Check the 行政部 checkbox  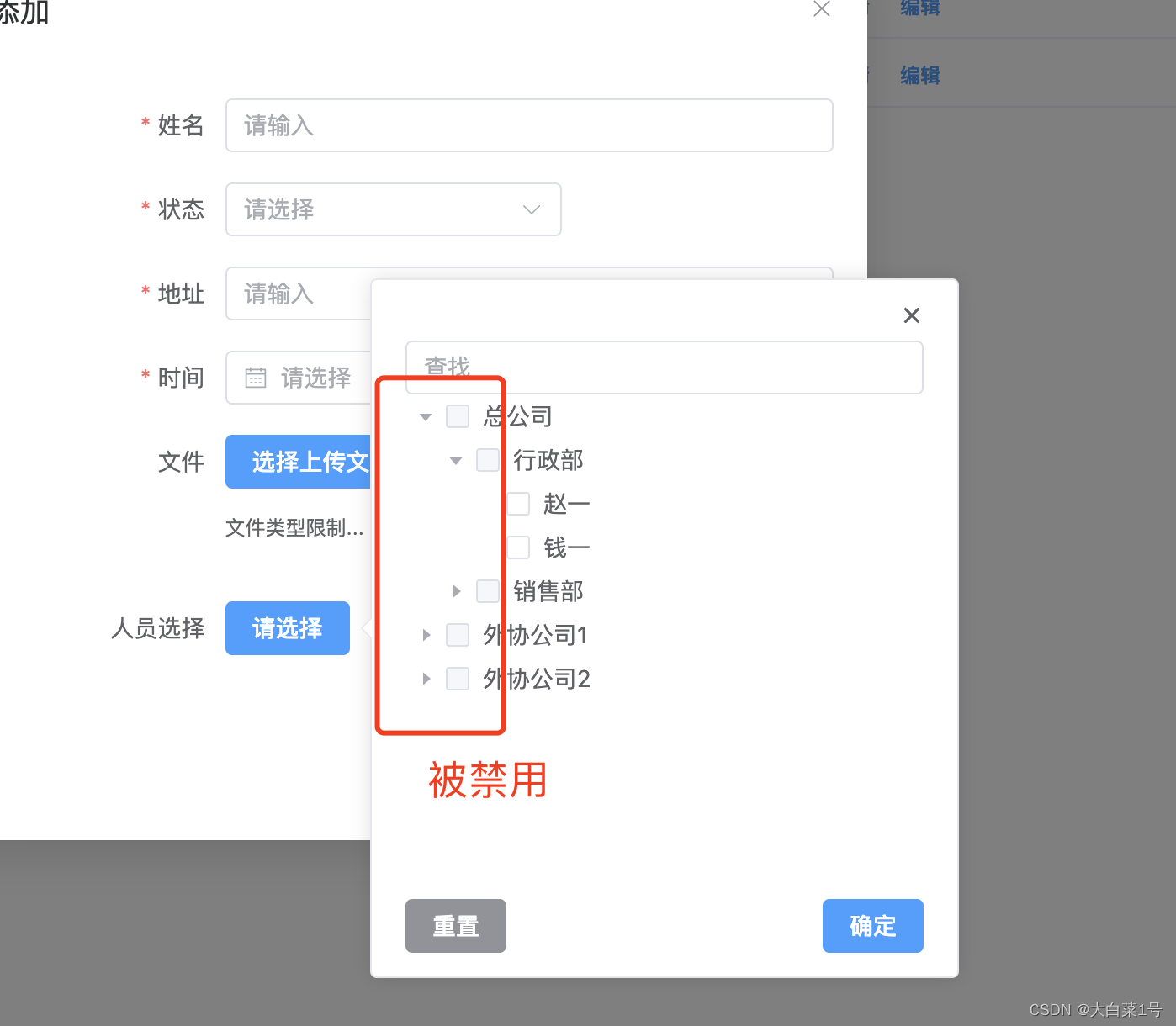[x=487, y=460]
